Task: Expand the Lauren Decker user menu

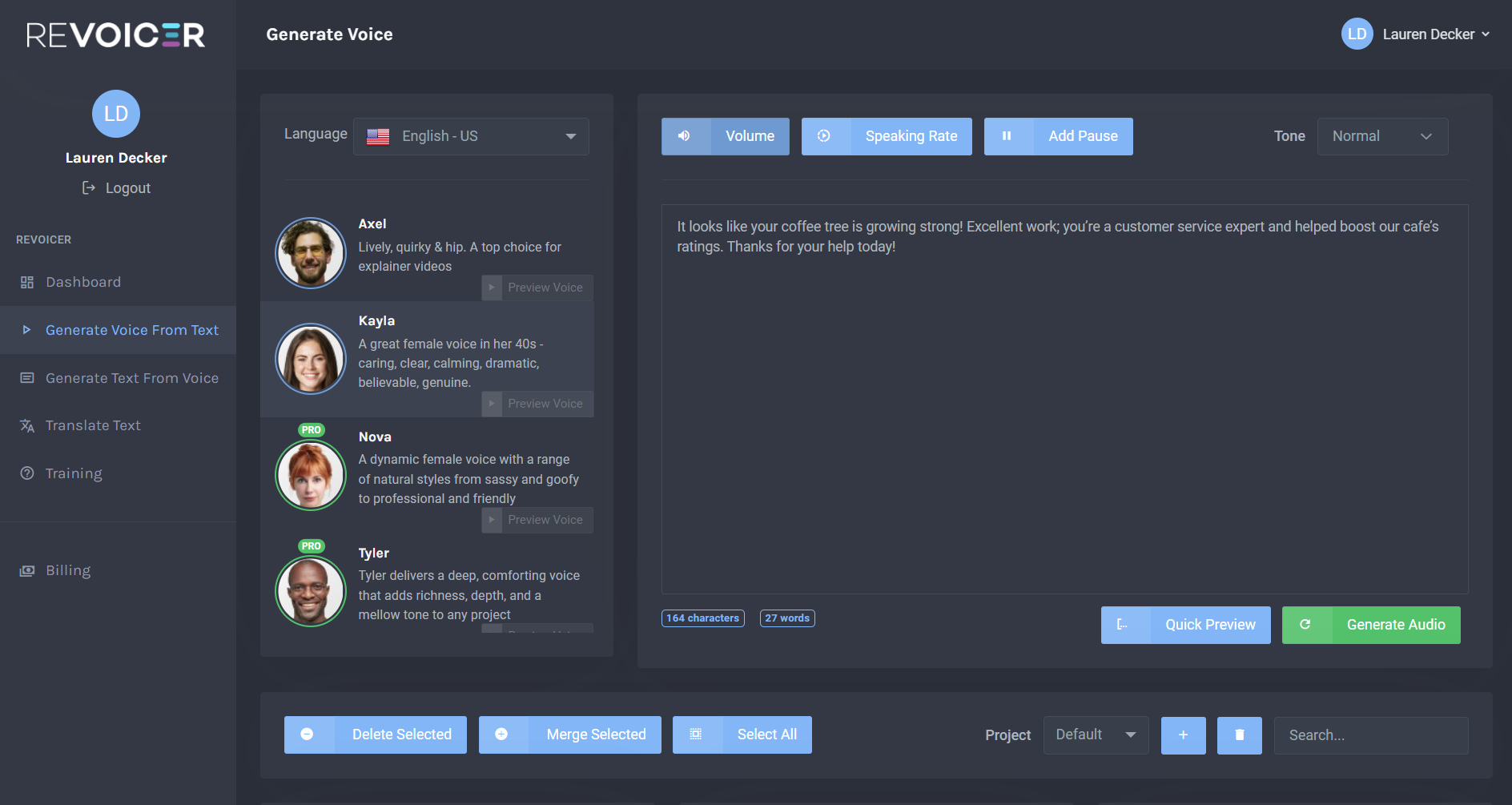Action: (x=1416, y=34)
